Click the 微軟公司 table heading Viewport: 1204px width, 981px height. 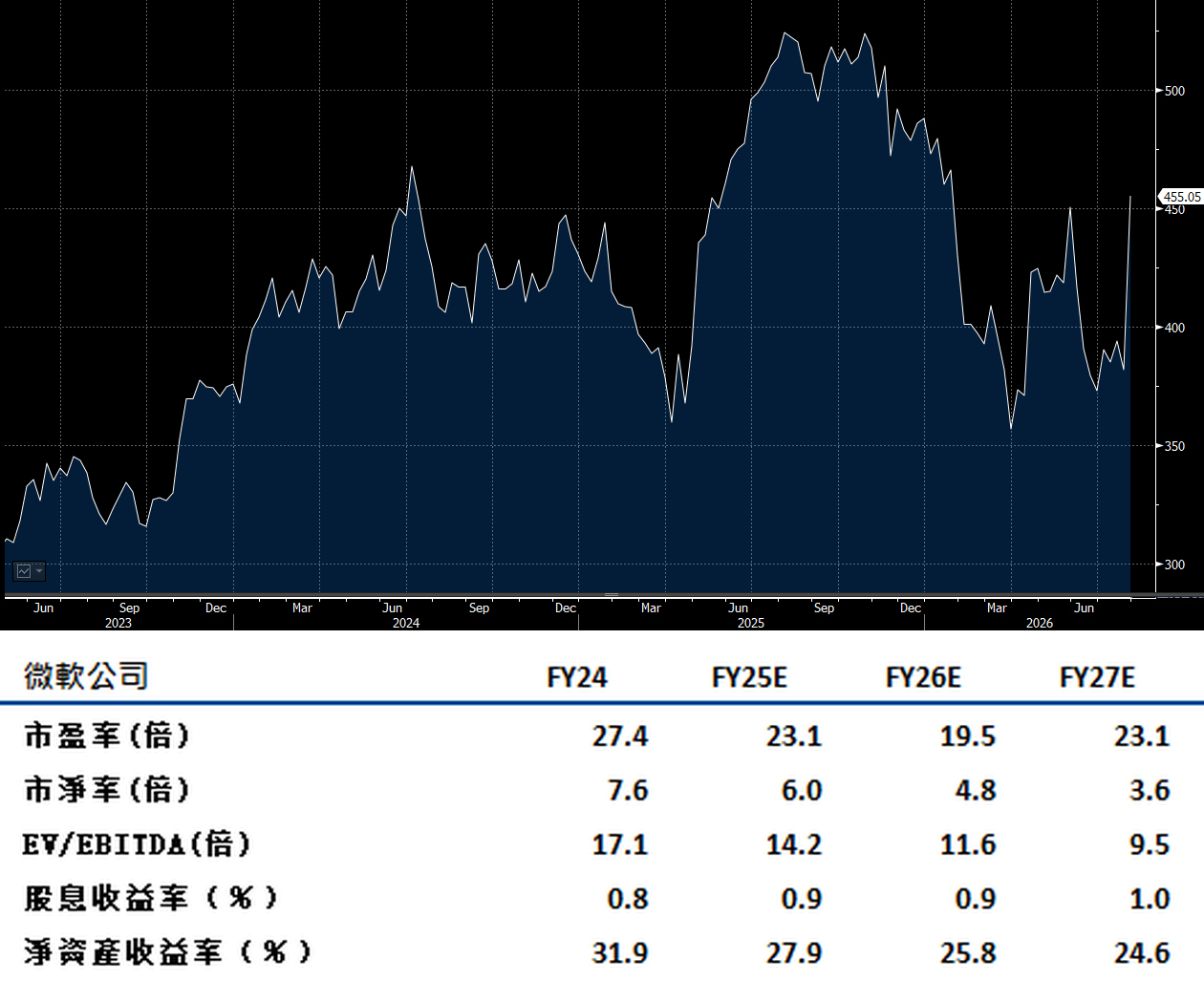tap(86, 676)
